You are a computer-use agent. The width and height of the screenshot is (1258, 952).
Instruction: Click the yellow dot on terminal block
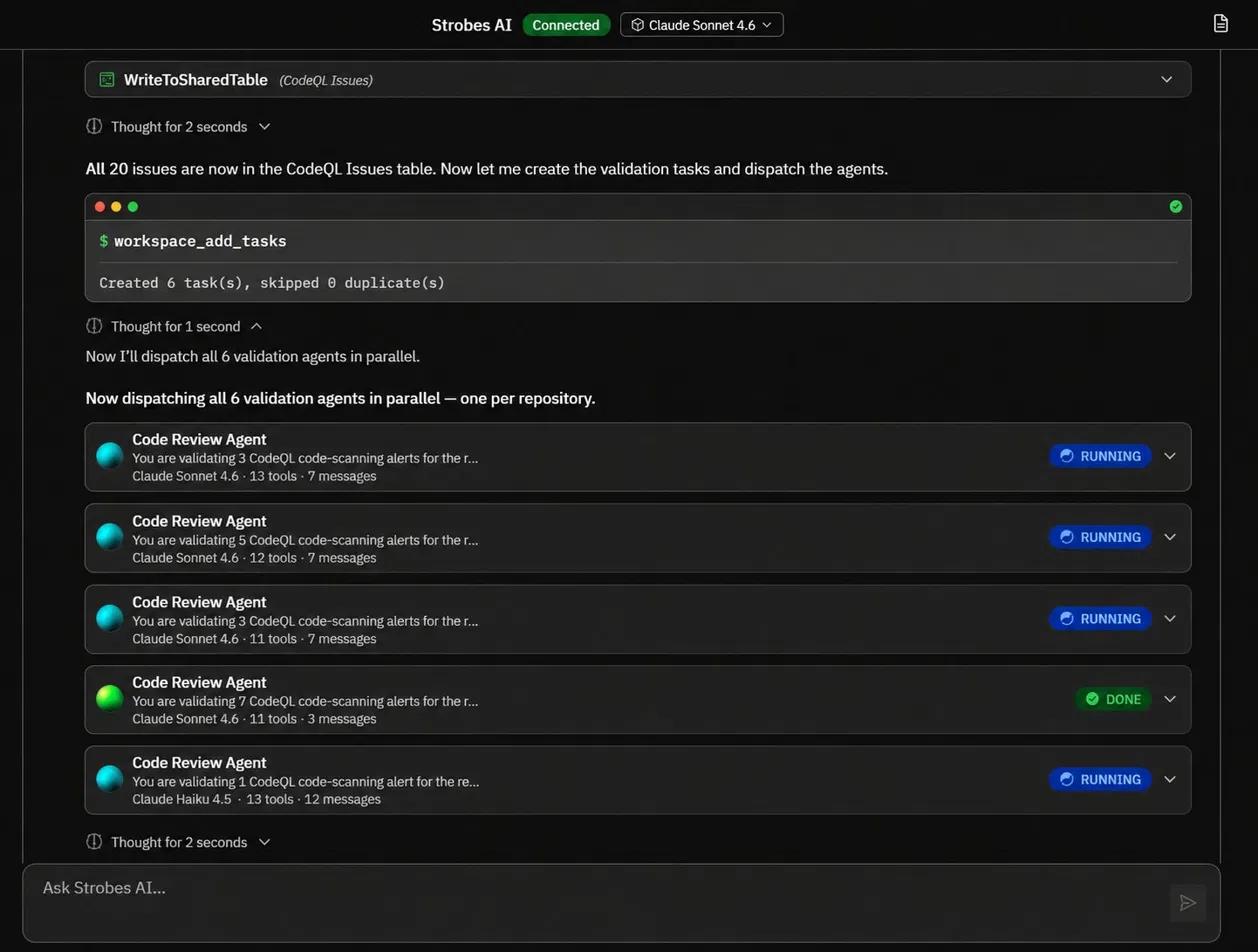click(116, 207)
